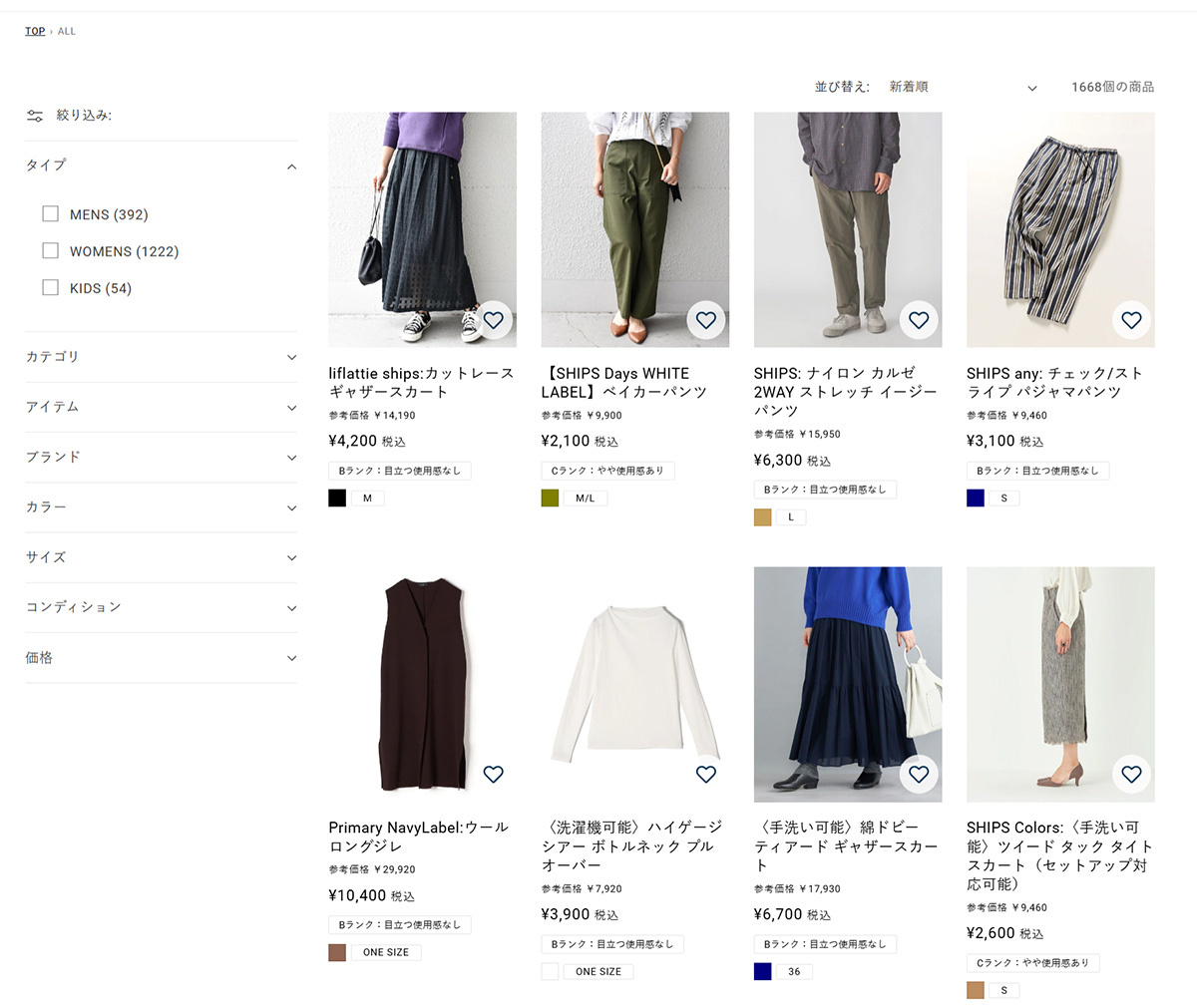Image resolution: width=1197 pixels, height=1008 pixels.
Task: Open 【SHIPS Days WHITE LABEL】ベイカーパンツ title
Action: (x=624, y=383)
